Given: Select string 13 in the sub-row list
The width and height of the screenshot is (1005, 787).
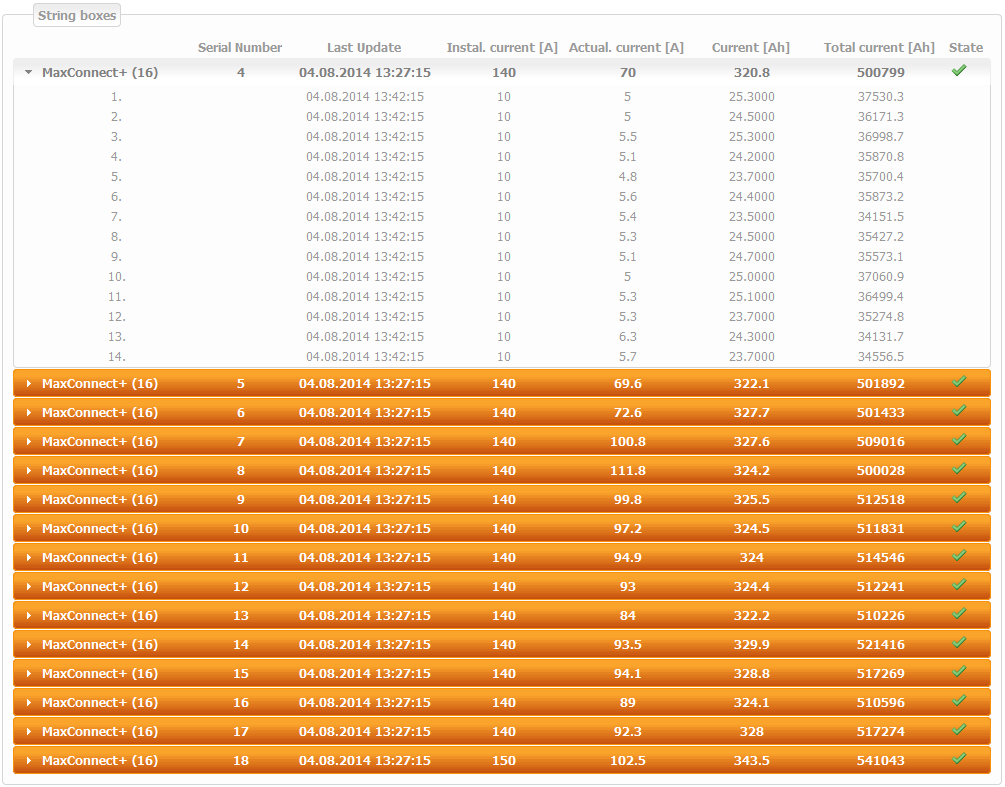Looking at the screenshot, I should (117, 336).
